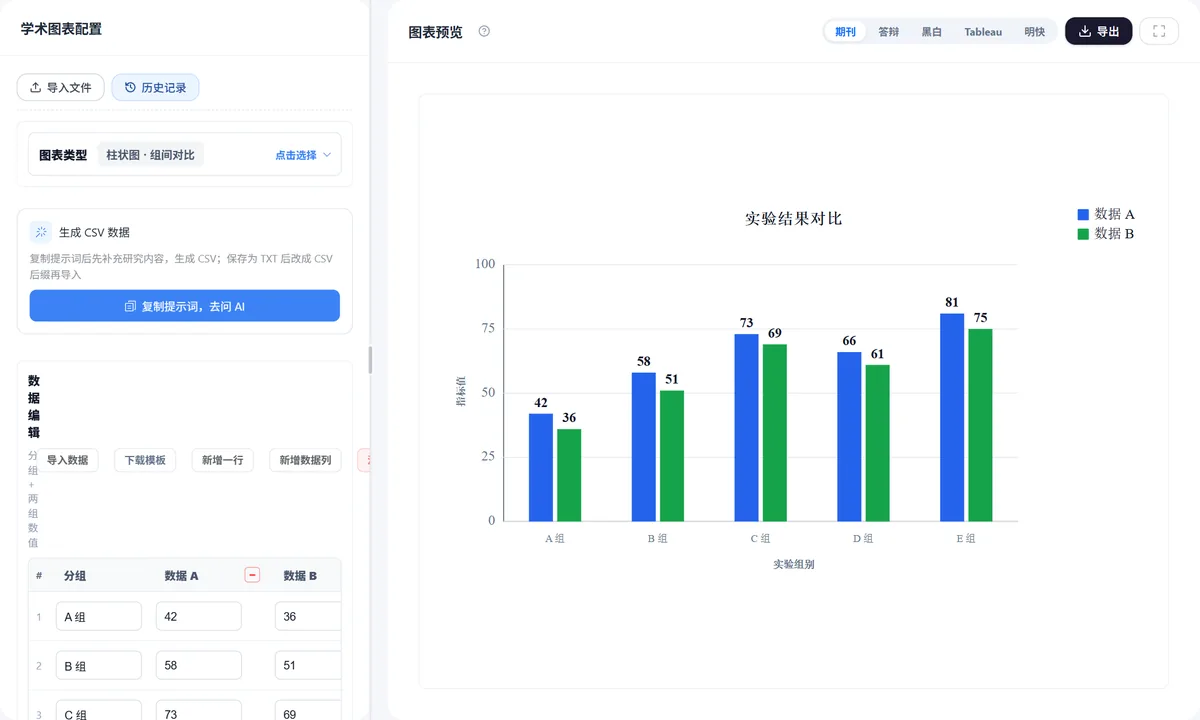The image size is (1200, 720).
Task: Edit the A 组 group name field
Action: tap(99, 617)
